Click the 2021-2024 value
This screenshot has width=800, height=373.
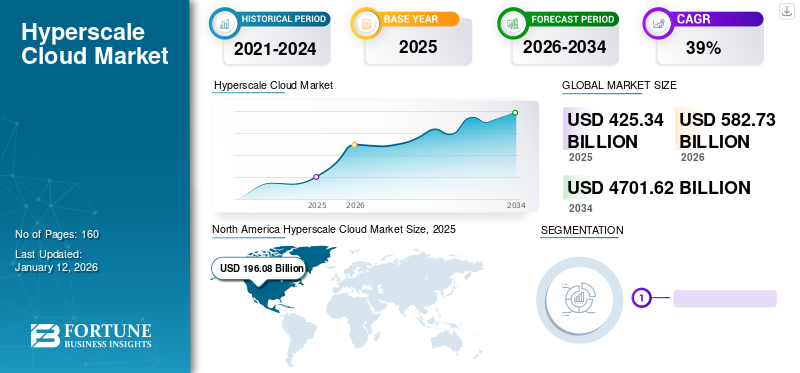coord(275,49)
